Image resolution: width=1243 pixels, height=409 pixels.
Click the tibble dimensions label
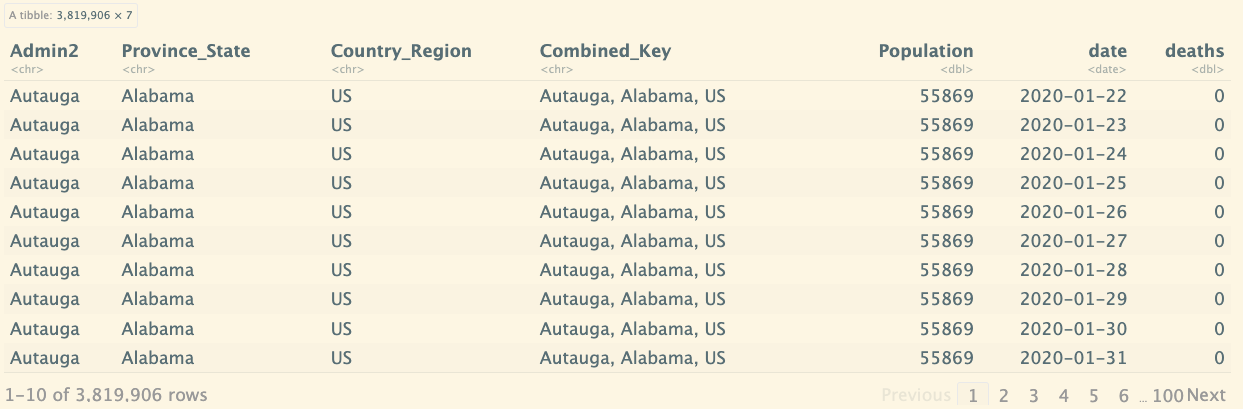(x=70, y=15)
